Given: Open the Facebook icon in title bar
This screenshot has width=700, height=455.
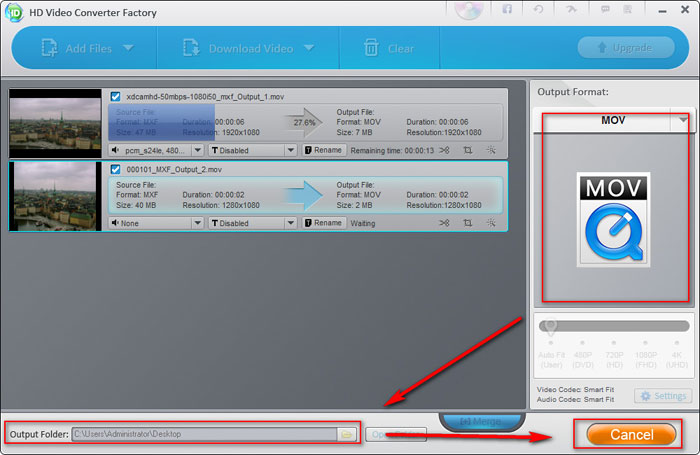Looking at the screenshot, I should (x=507, y=9).
